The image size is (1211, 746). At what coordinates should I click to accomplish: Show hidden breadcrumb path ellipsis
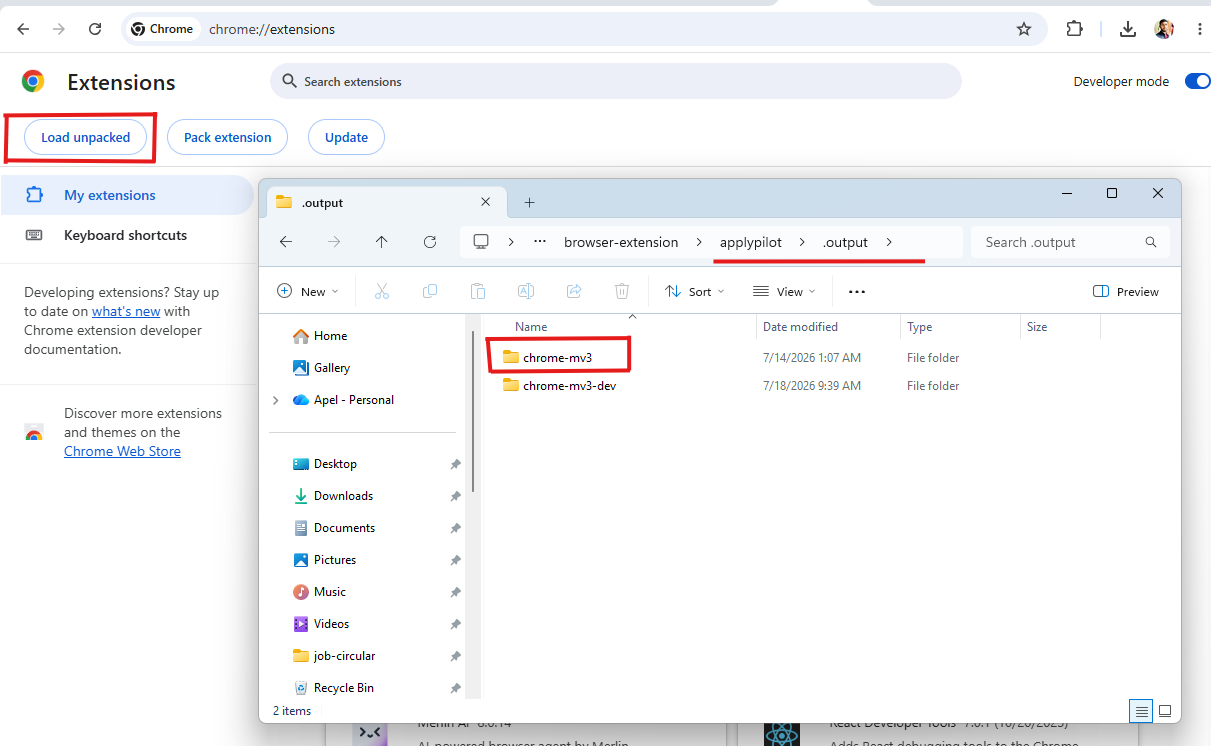pyautogui.click(x=540, y=242)
